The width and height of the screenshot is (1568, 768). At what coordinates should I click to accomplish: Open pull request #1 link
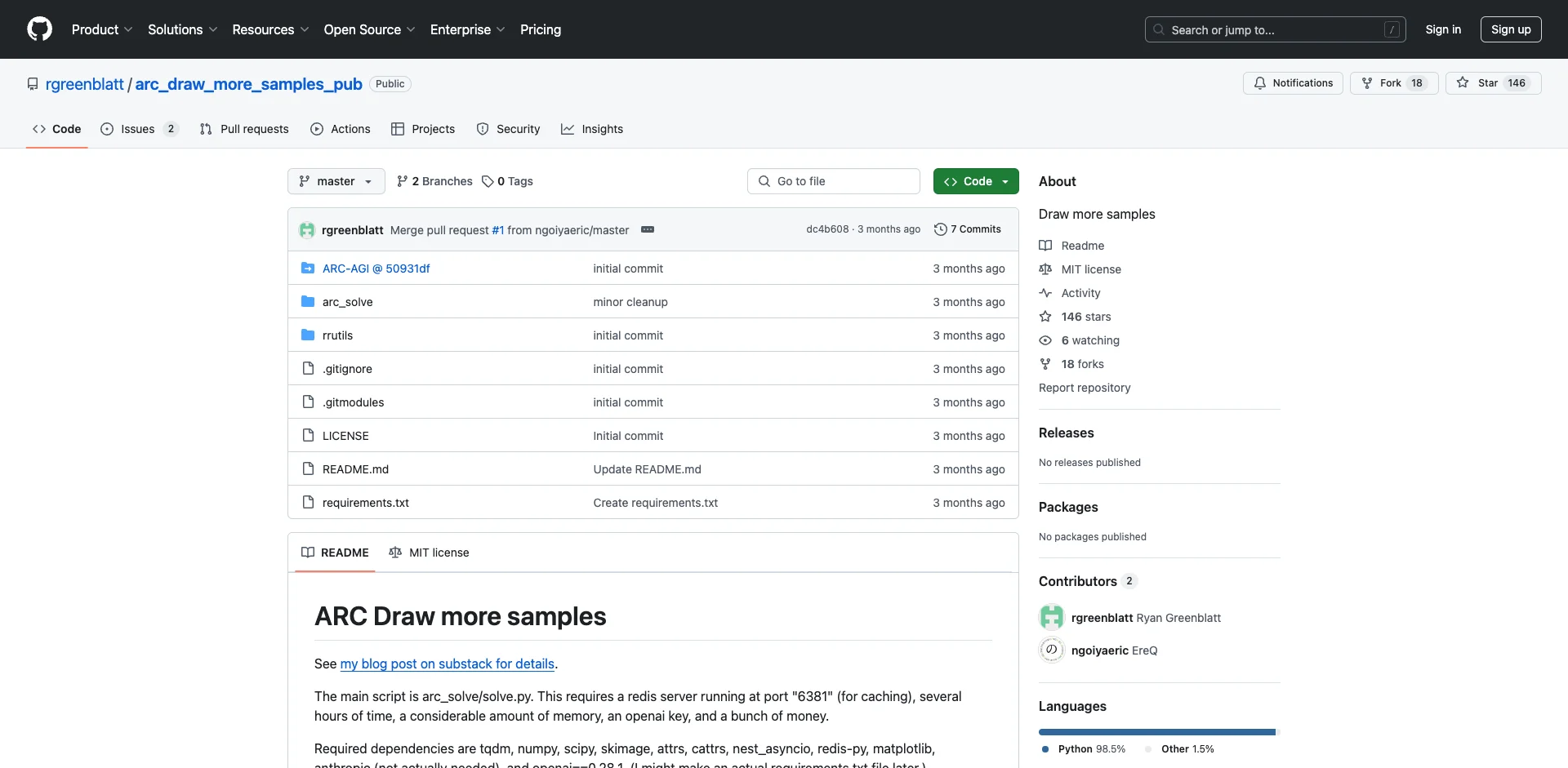click(498, 230)
